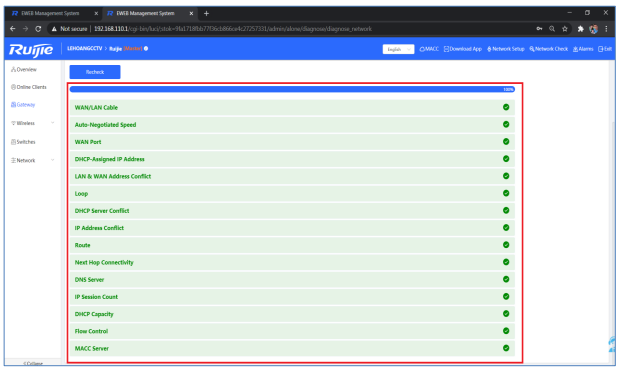Click DHCP-Assigned IP Address status checkmark
The width and height of the screenshot is (622, 371).
coord(506,159)
